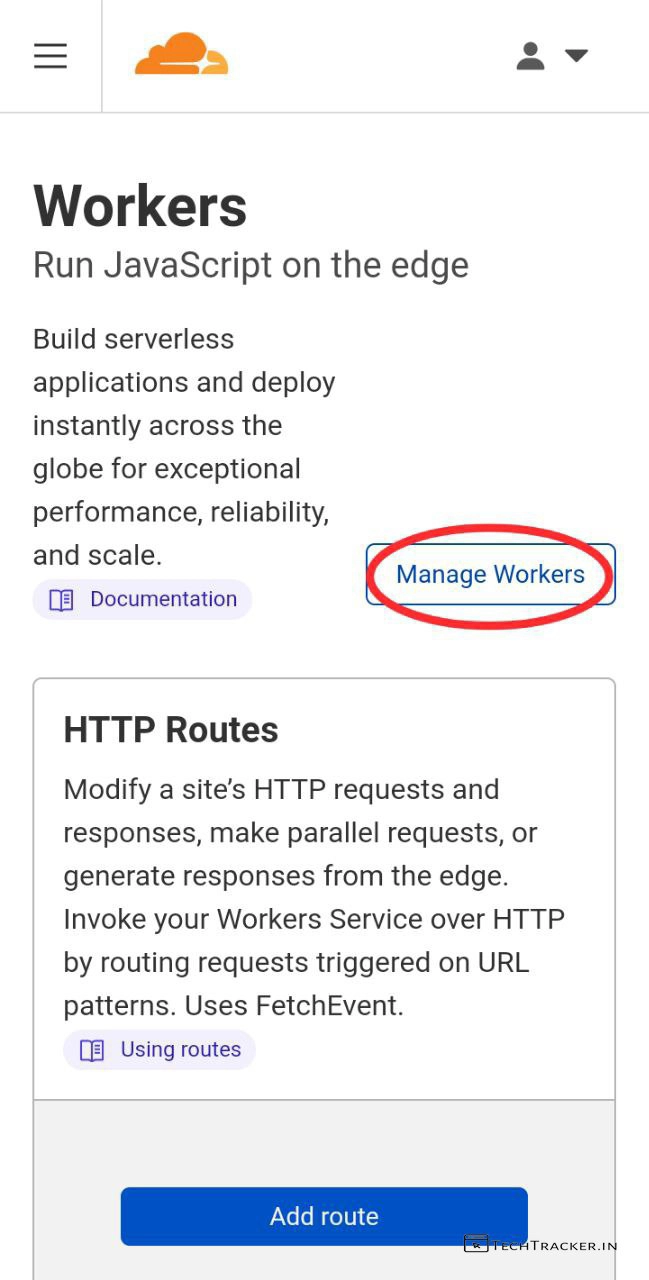
Task: Click the Manage Workers button
Action: [x=490, y=574]
